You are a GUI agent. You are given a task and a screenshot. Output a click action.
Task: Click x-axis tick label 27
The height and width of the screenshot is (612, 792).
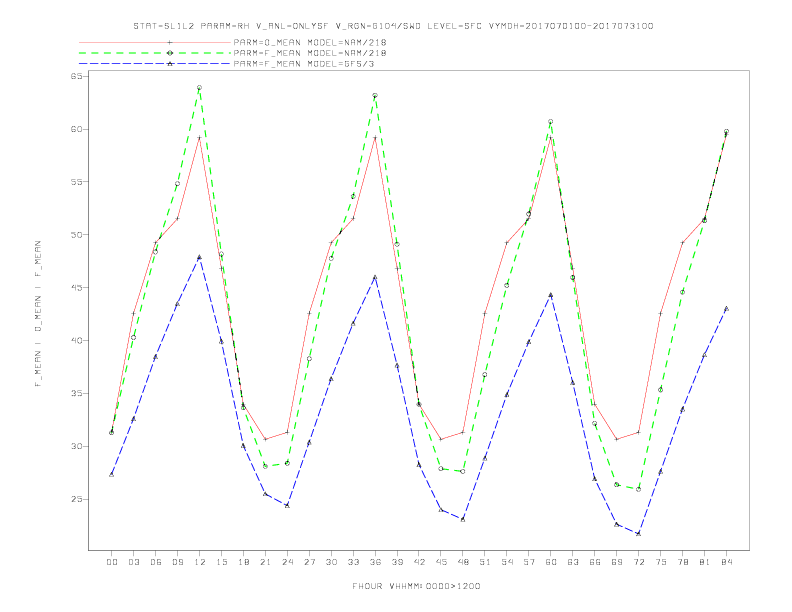[x=309, y=562]
